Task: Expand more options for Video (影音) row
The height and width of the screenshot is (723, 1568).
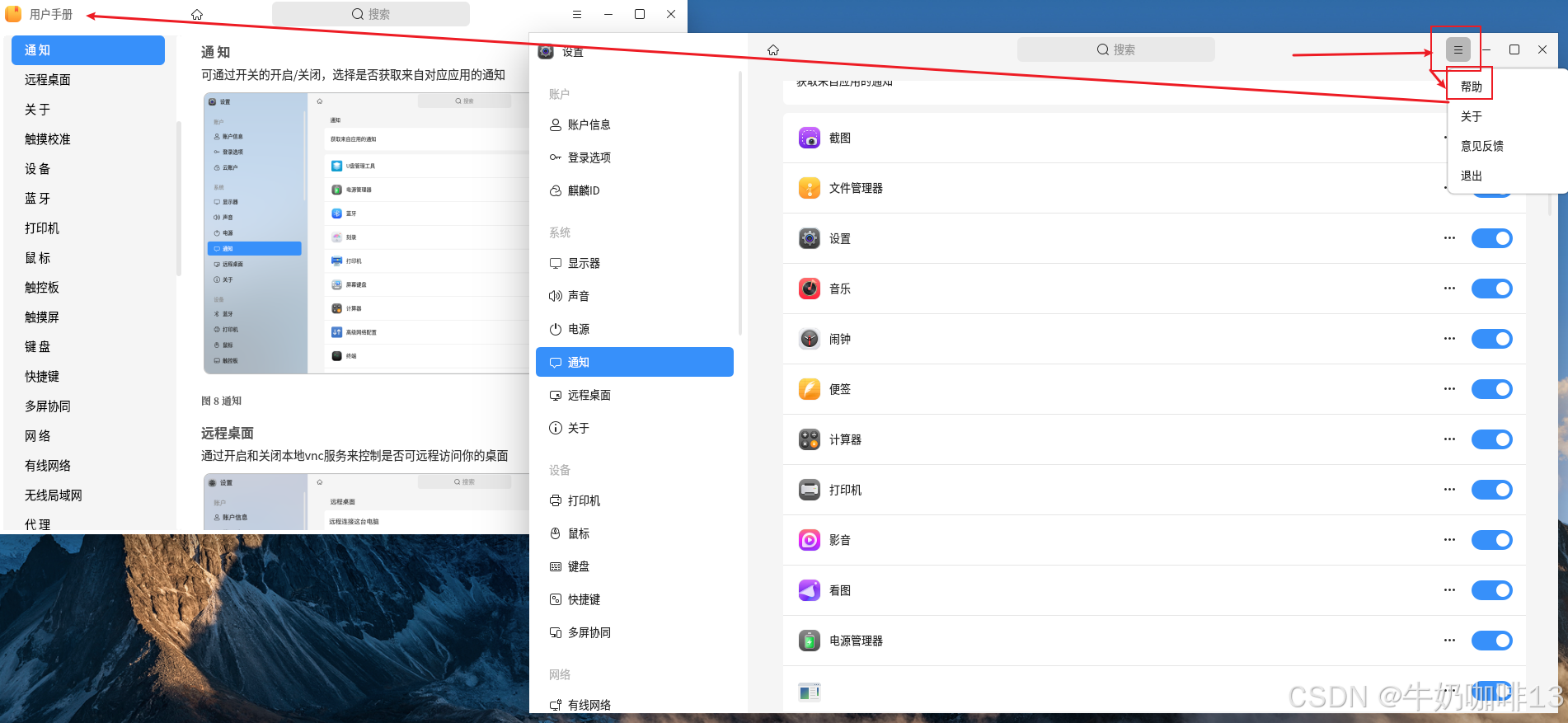Action: tap(1449, 540)
